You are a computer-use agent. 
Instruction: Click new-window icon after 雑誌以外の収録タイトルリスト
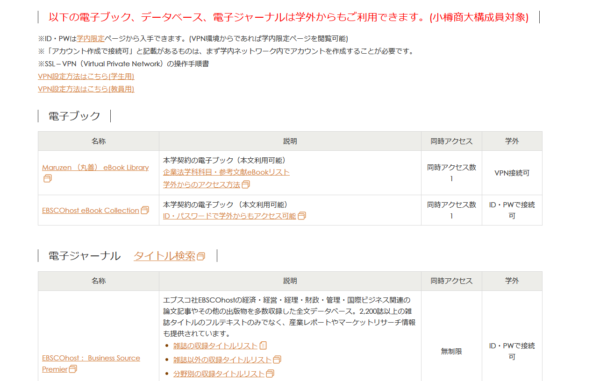(277, 360)
